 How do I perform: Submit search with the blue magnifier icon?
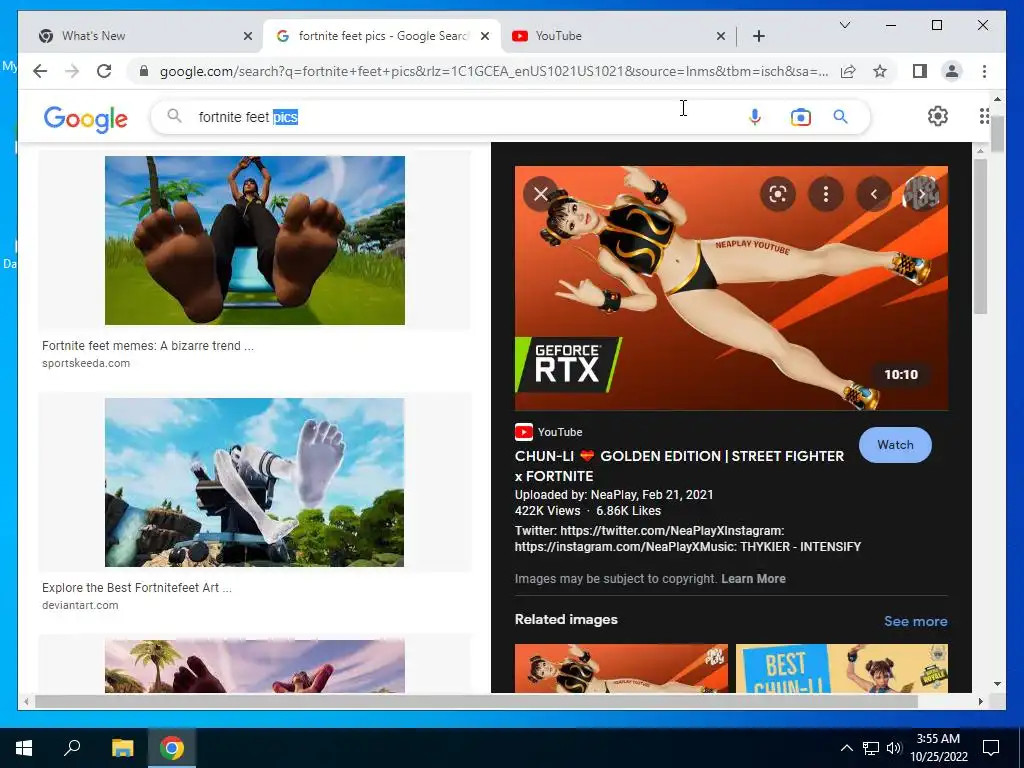point(840,117)
